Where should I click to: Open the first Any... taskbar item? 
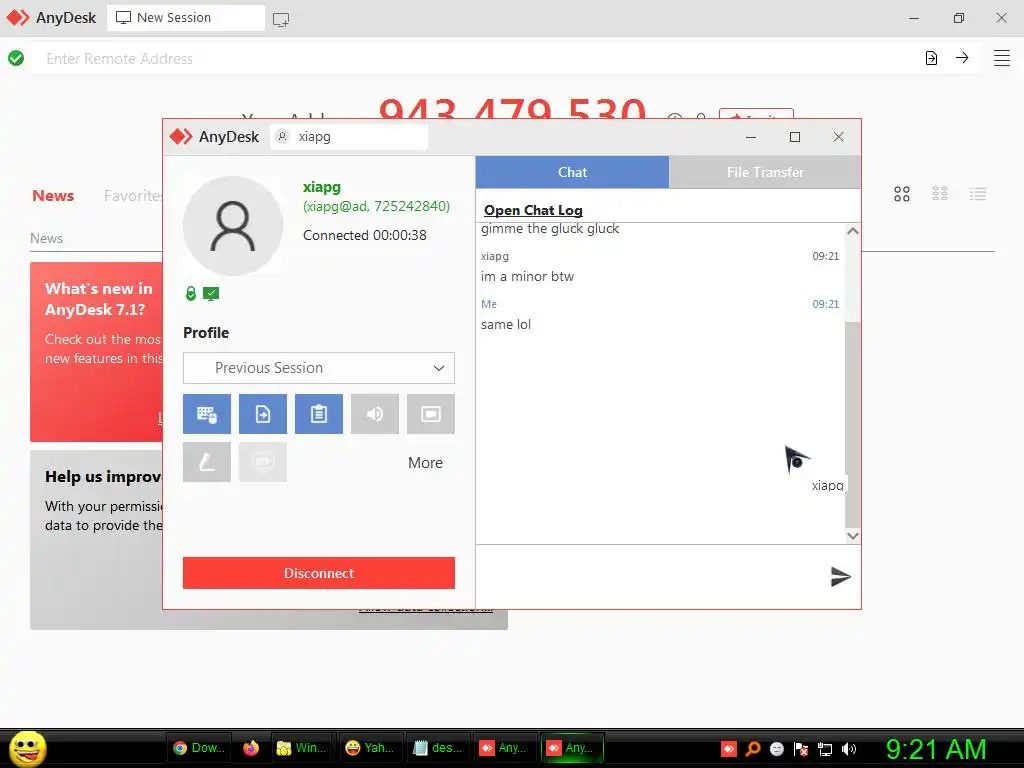pyautogui.click(x=505, y=748)
